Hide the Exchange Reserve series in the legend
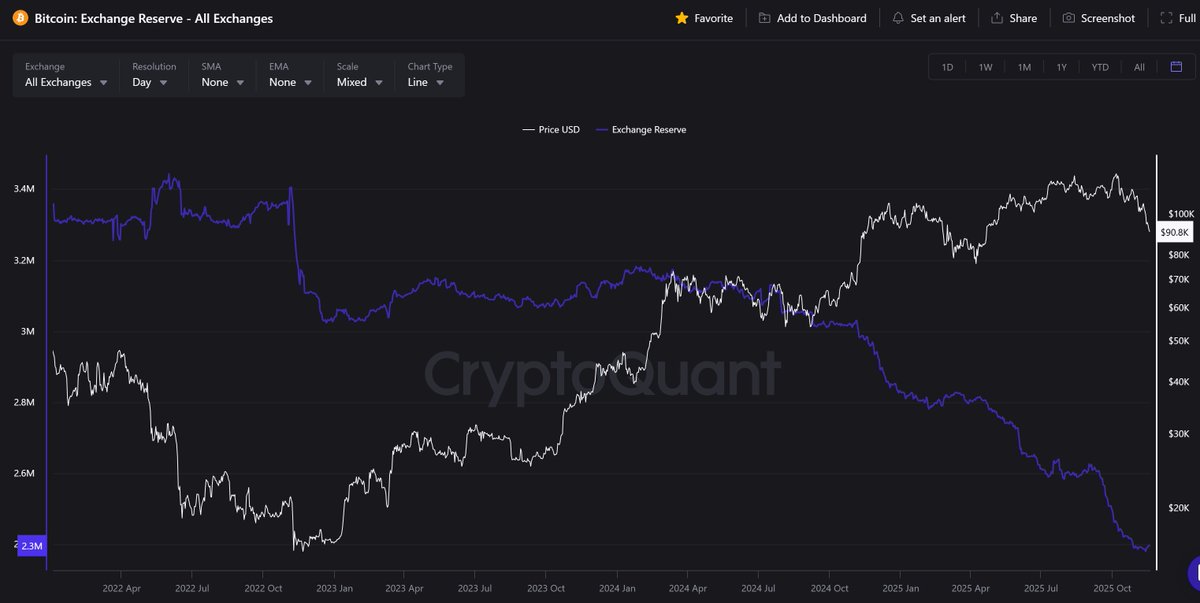 tap(641, 129)
